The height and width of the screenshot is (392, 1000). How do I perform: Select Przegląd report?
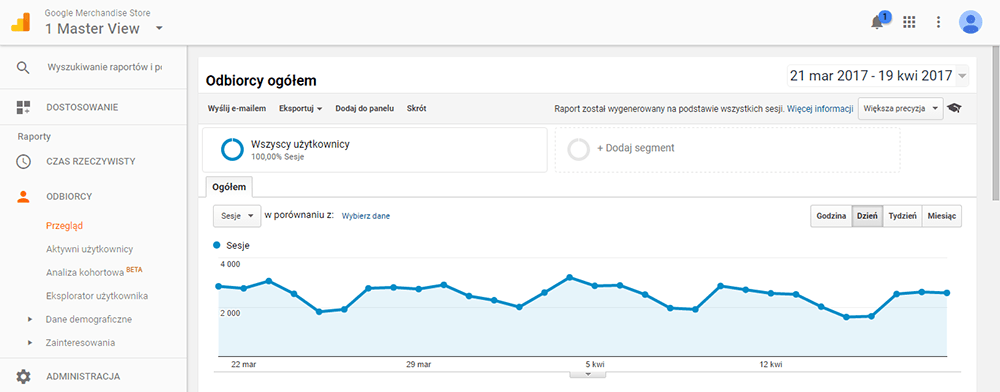[x=64, y=225]
